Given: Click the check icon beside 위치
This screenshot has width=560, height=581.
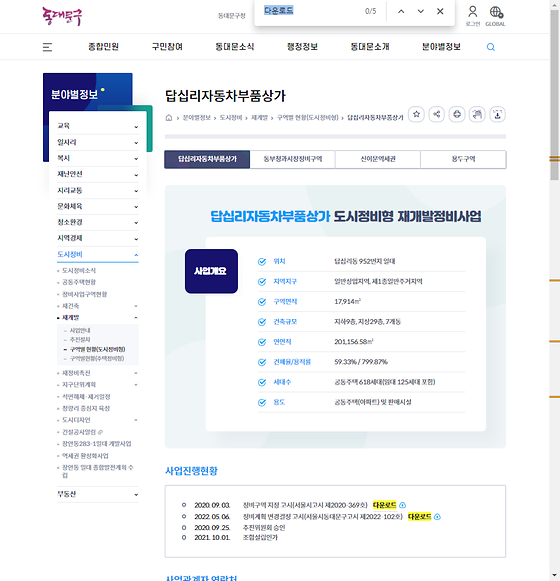Looking at the screenshot, I should 262,262.
